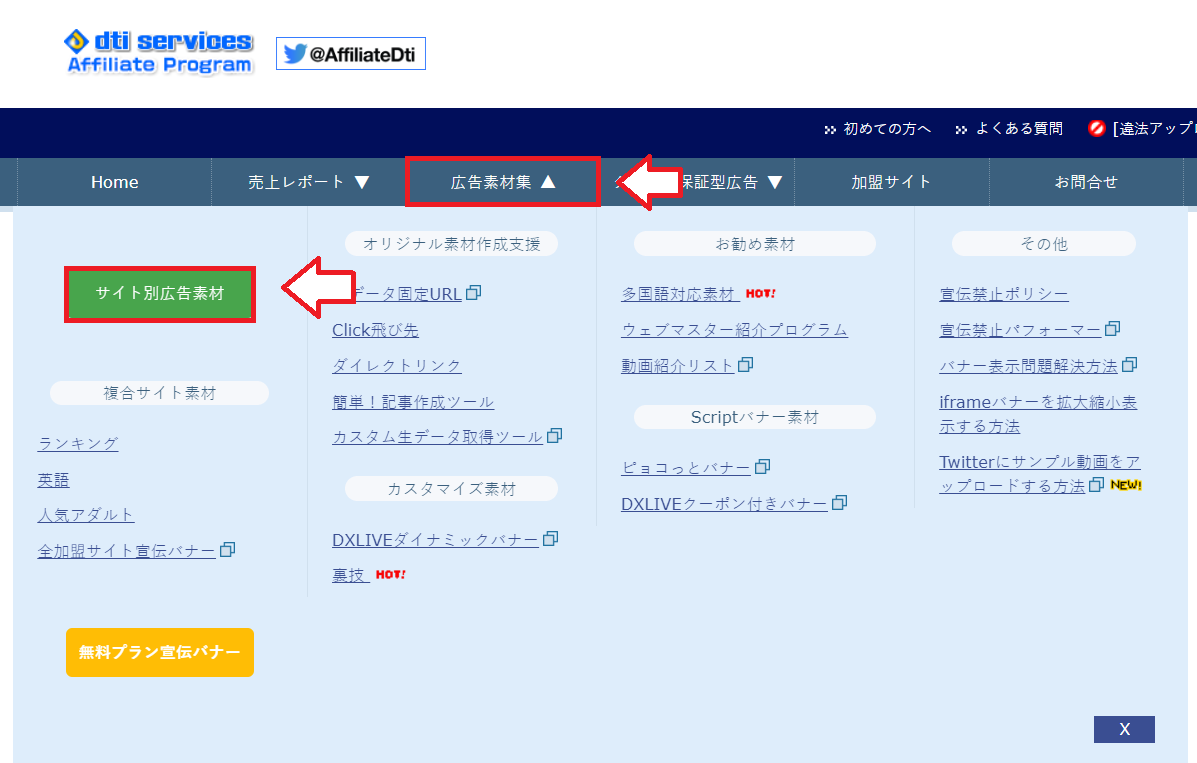Click external-link icon beside DXLIVEクーポン付きバナー
Image resolution: width=1197 pixels, height=763 pixels.
click(839, 502)
